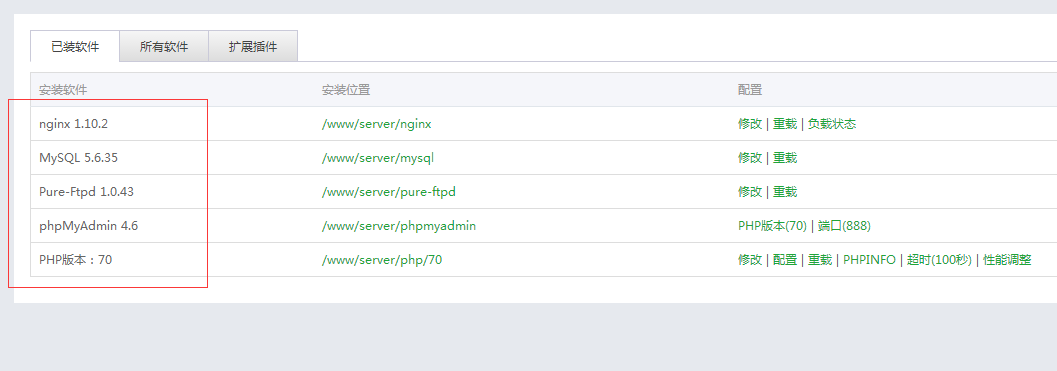Click the 安装位置 column header
The width and height of the screenshot is (1057, 371).
point(346,90)
